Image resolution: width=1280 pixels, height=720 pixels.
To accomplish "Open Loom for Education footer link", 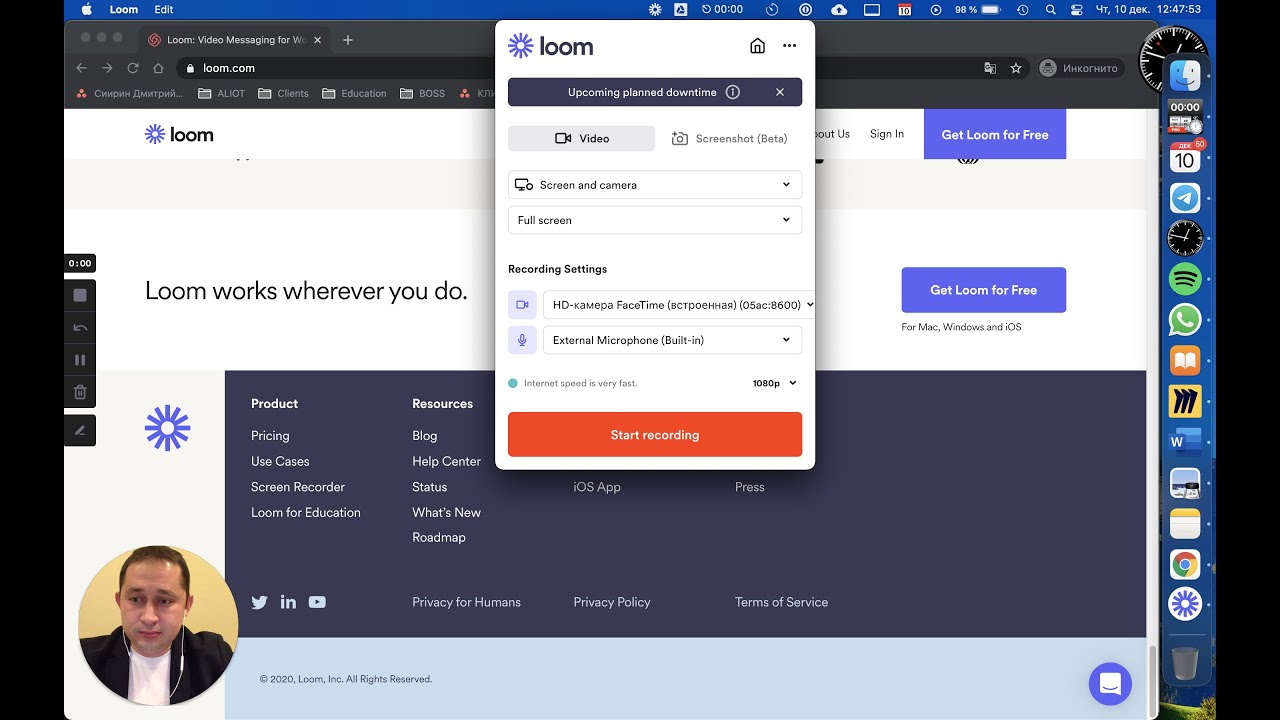I will coord(306,512).
